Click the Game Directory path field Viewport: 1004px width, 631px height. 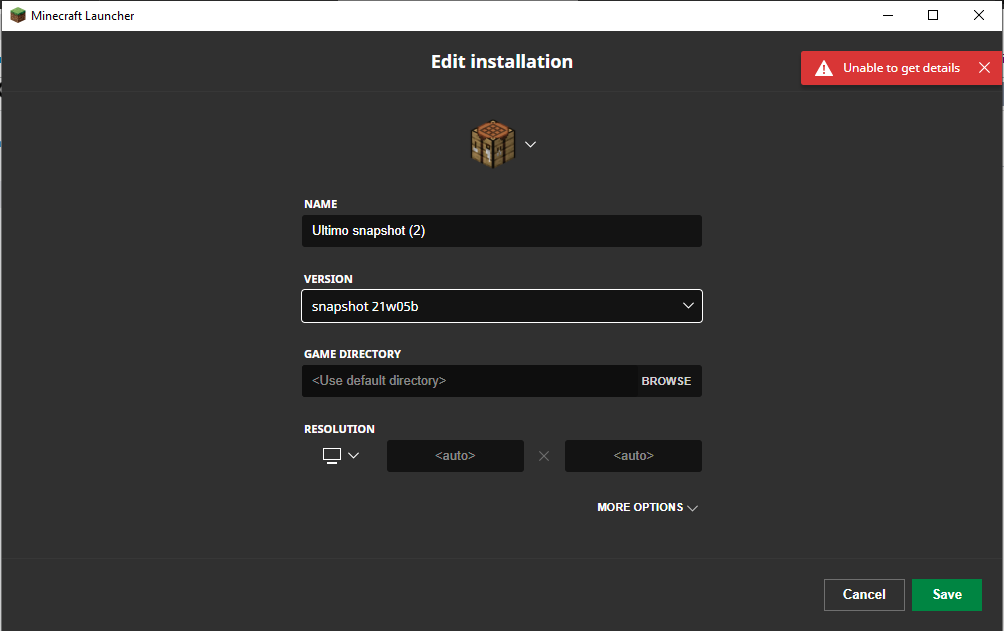[x=469, y=381]
